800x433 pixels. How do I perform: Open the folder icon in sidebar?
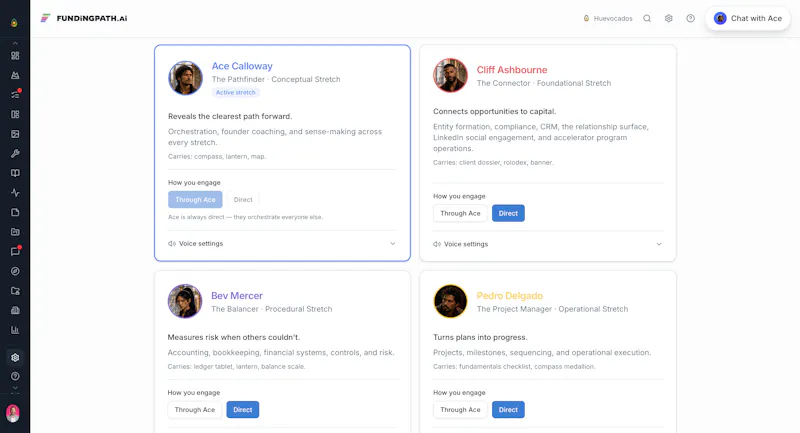(x=15, y=232)
